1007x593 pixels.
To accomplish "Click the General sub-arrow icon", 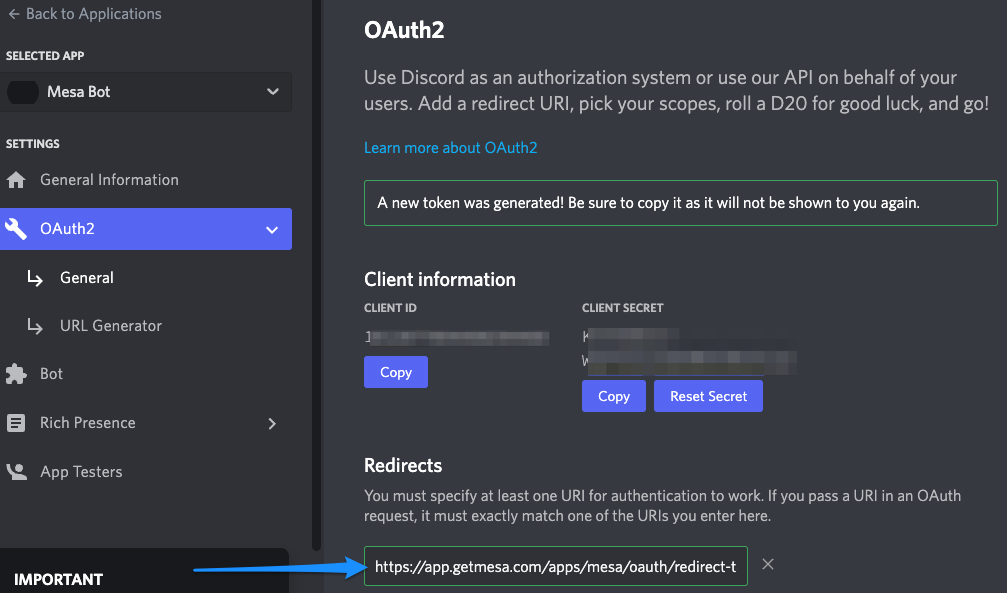I will coord(35,278).
